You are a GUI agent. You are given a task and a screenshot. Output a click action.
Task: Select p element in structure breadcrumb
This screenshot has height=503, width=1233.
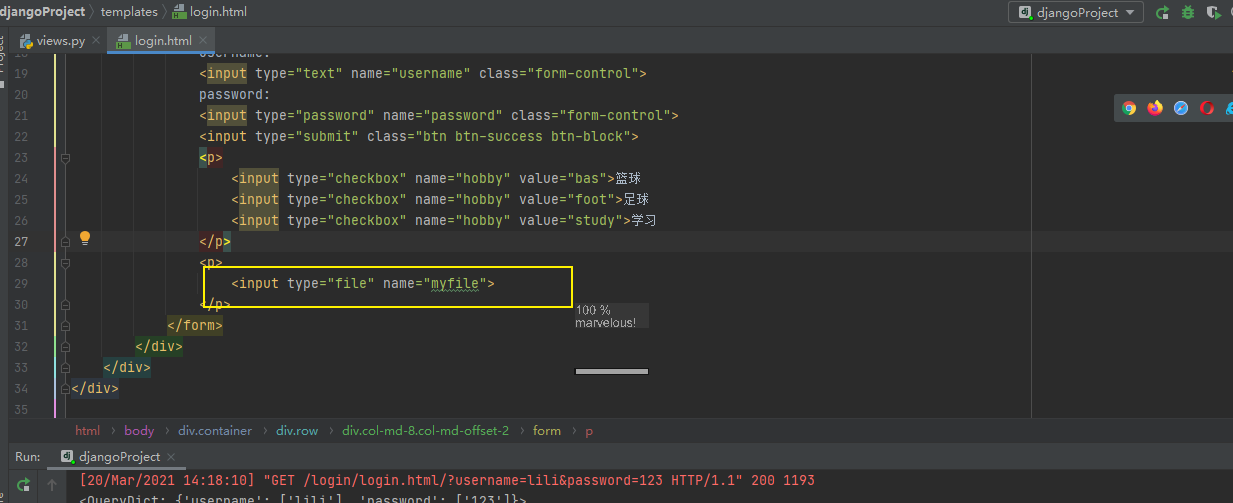(589, 431)
